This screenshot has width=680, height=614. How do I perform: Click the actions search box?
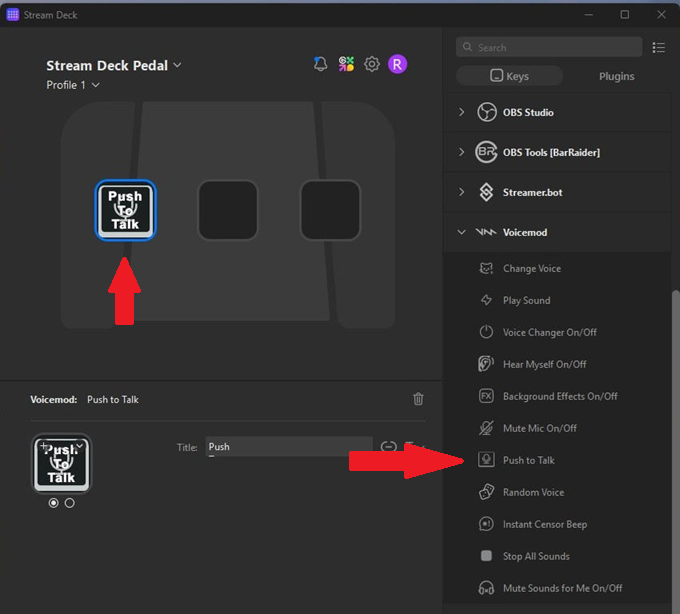pyautogui.click(x=549, y=47)
